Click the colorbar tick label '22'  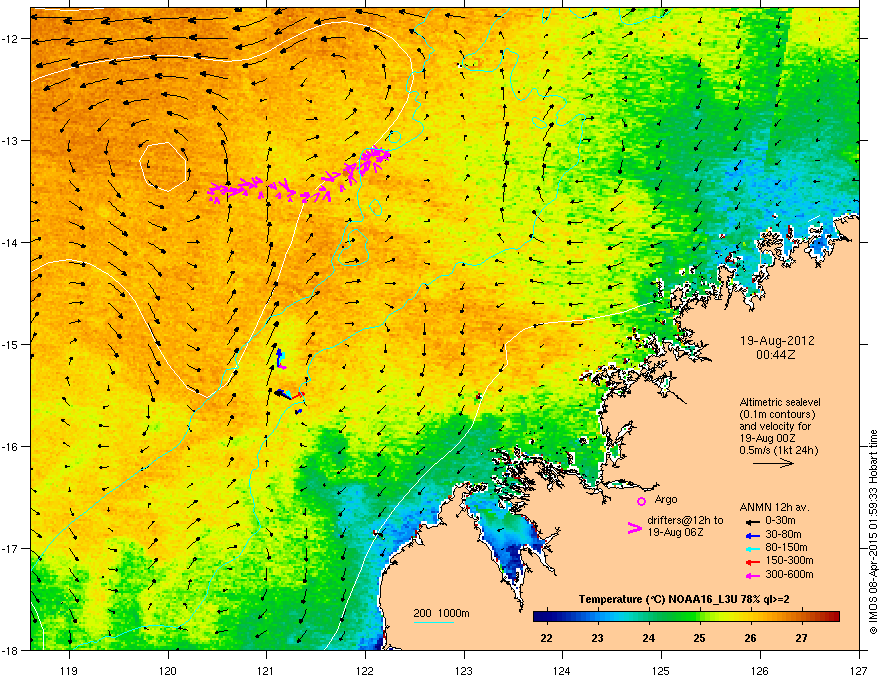click(x=546, y=638)
